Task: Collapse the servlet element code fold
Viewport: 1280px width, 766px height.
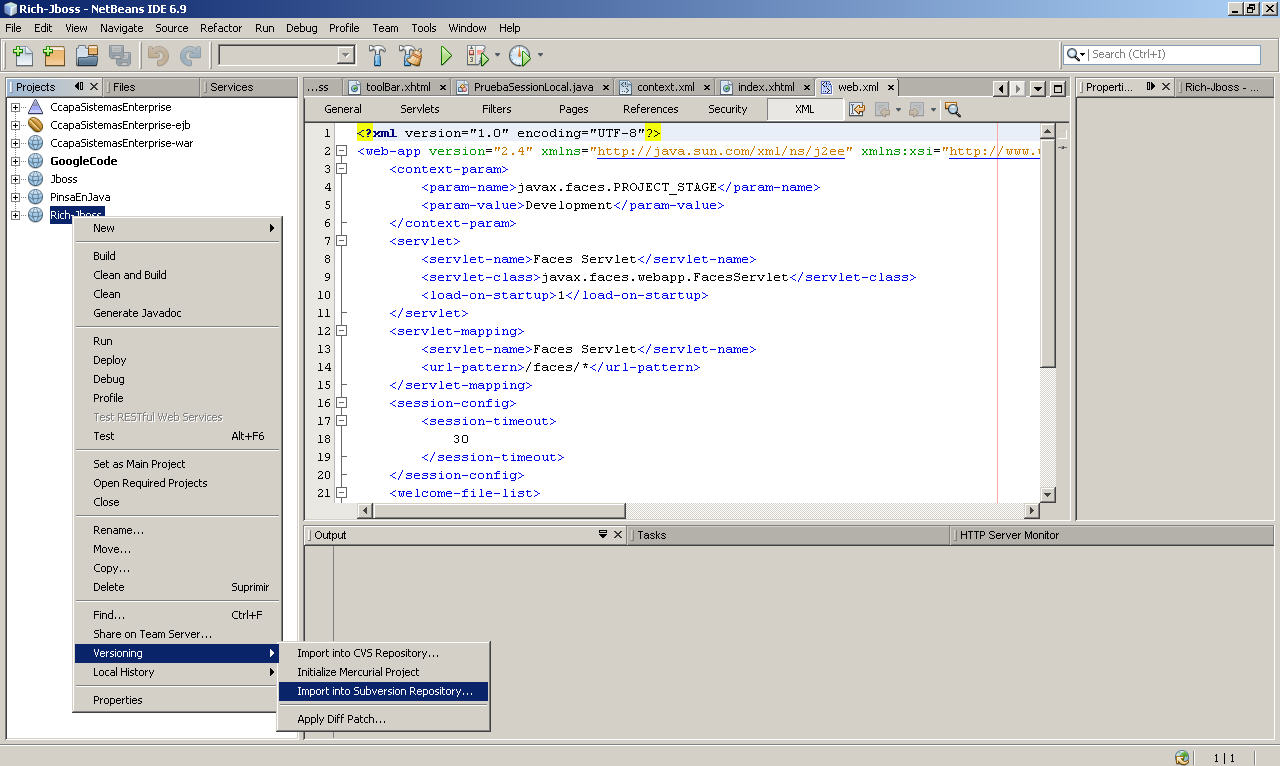Action: pyautogui.click(x=342, y=240)
